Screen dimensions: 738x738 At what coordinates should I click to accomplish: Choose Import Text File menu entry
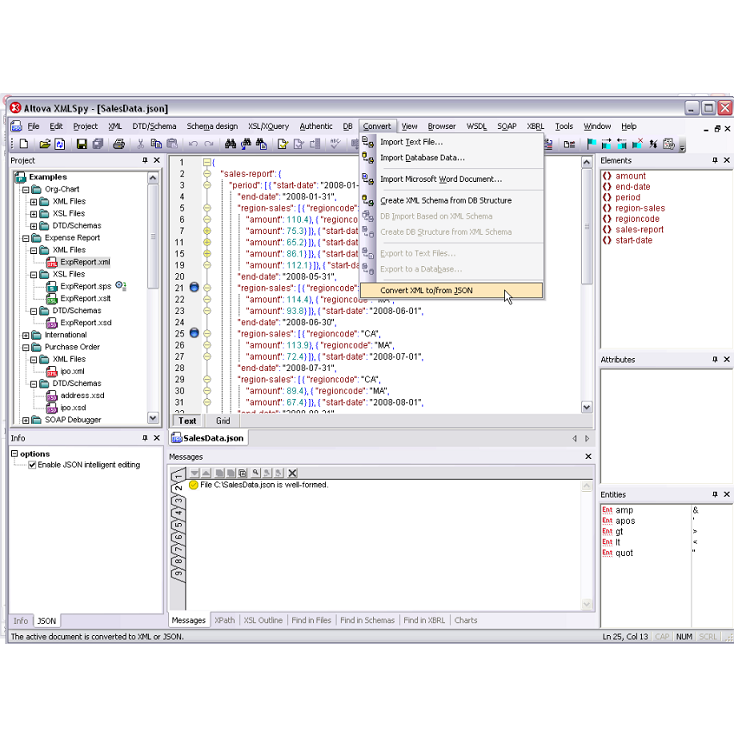[451, 142]
